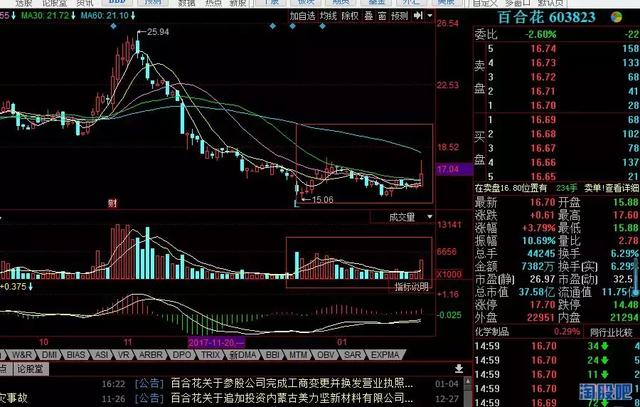Switch to the TRIX indicator tab
640x407 pixels.
pos(211,355)
